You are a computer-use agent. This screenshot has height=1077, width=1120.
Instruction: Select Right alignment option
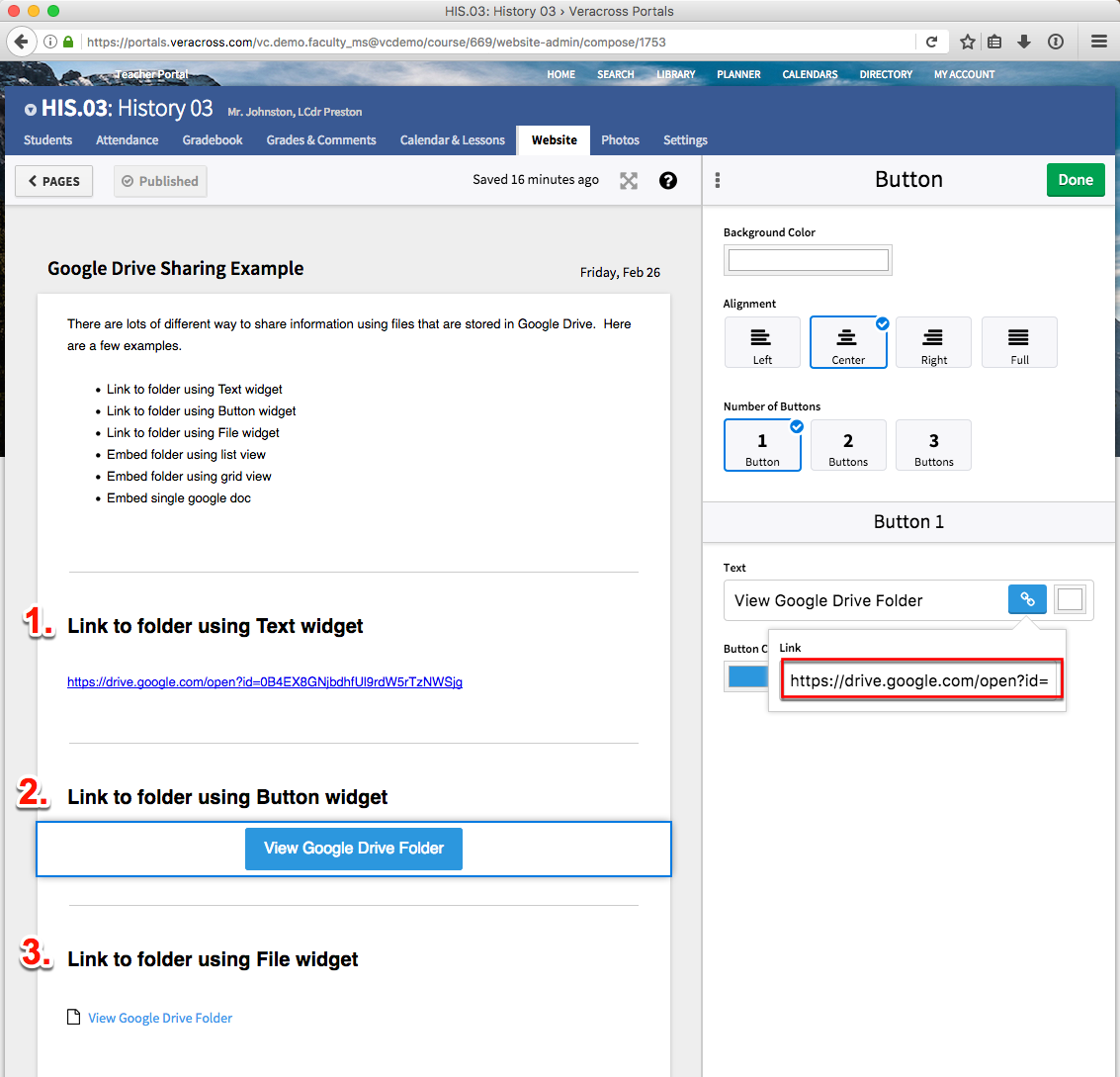pos(933,342)
